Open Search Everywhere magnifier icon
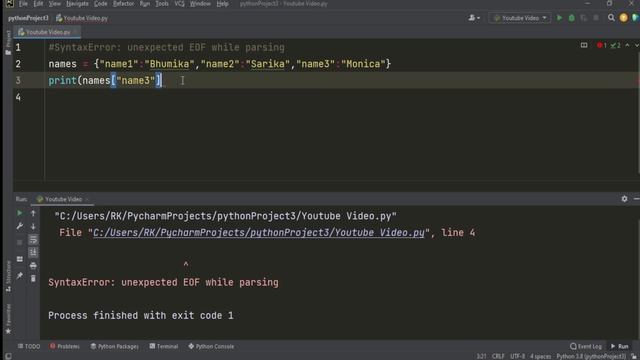 pos(611,18)
